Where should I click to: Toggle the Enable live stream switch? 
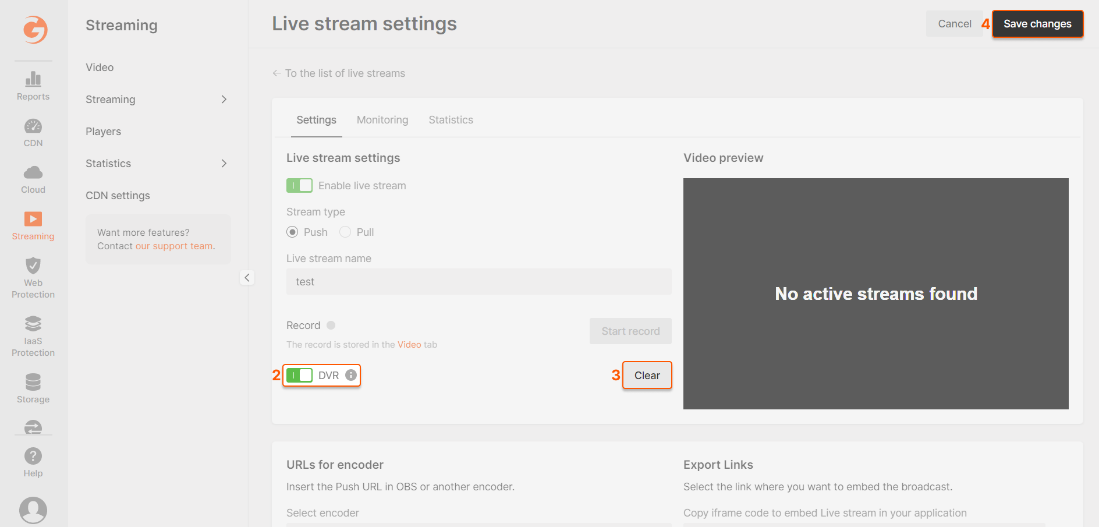(x=299, y=186)
